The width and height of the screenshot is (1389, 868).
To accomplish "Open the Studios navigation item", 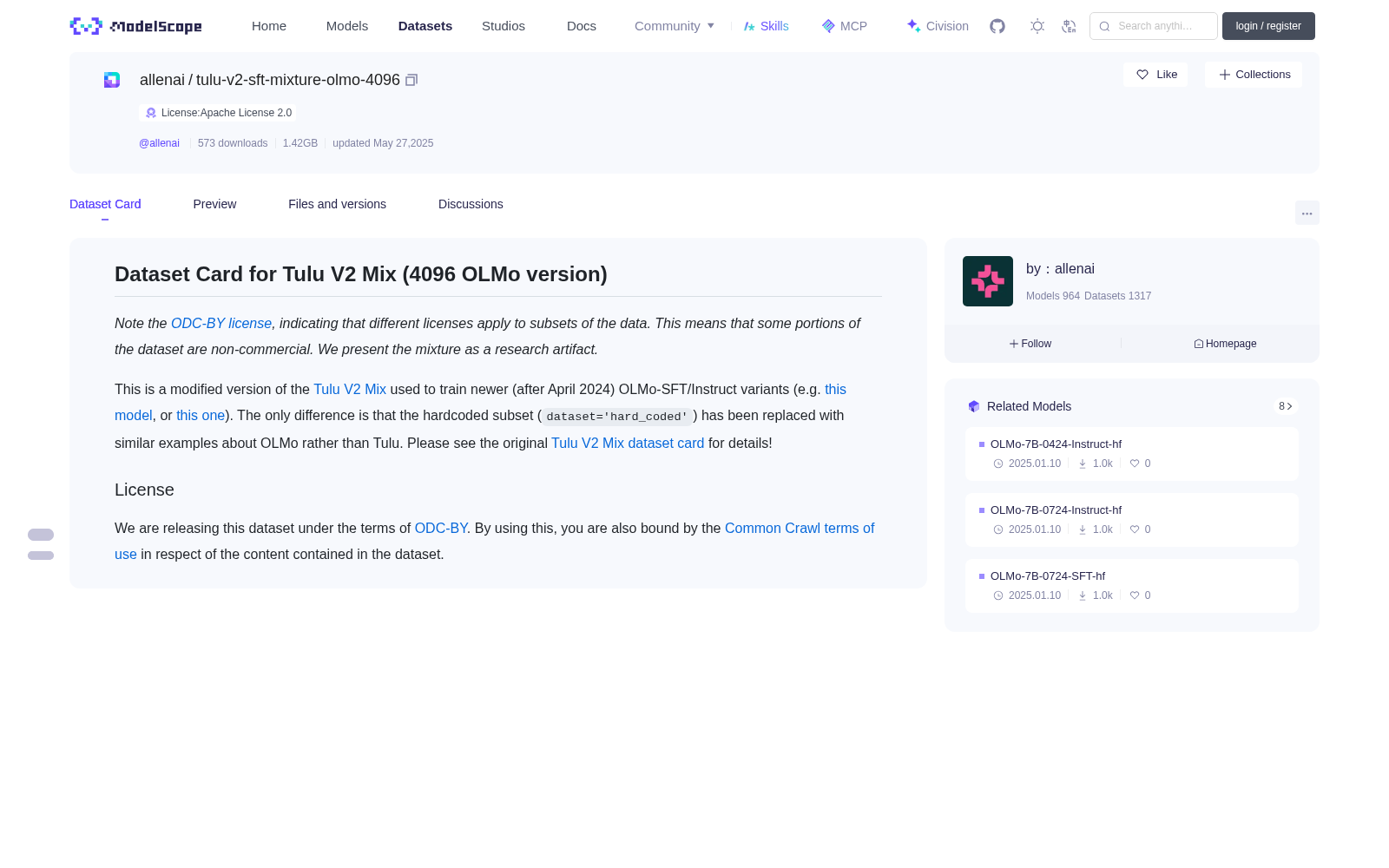I will click(504, 26).
